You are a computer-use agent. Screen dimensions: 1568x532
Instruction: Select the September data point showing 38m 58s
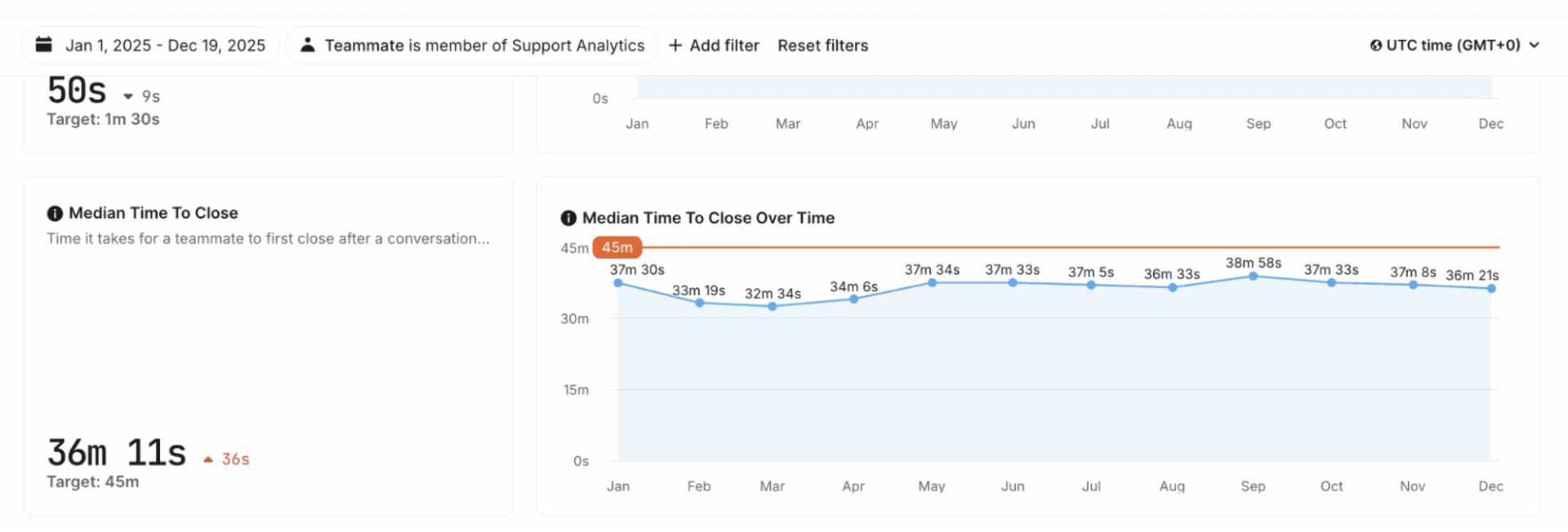point(1252,277)
